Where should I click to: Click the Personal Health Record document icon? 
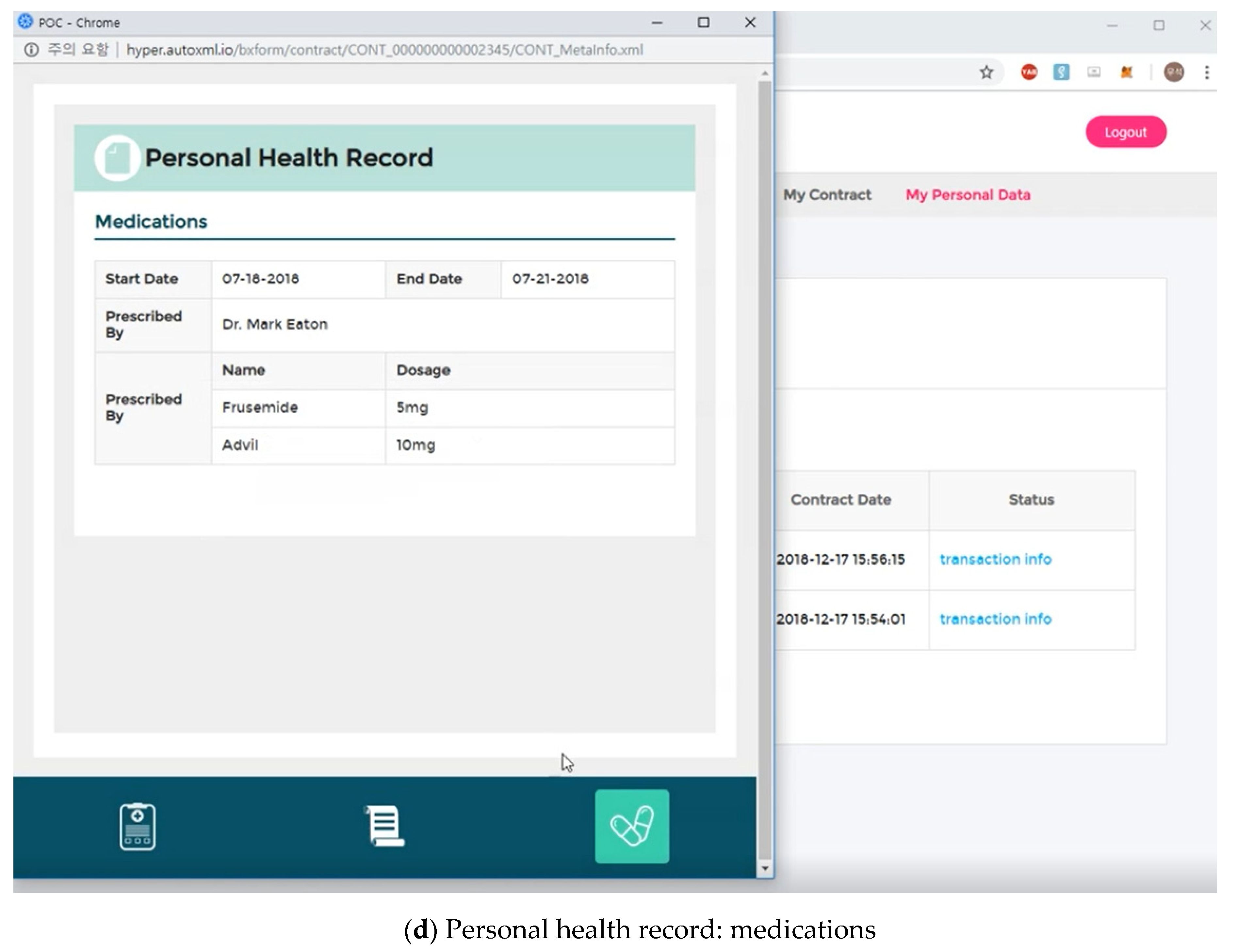[117, 158]
